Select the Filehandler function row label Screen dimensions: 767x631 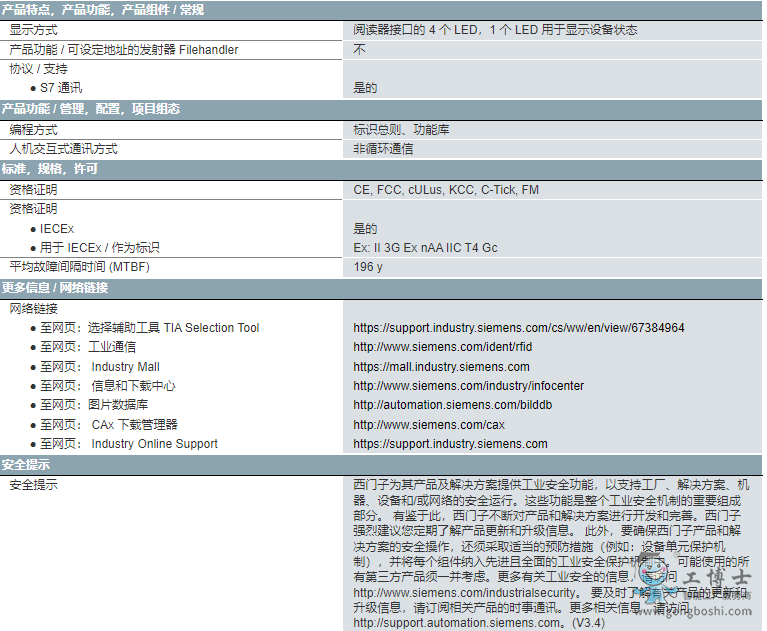pos(124,50)
